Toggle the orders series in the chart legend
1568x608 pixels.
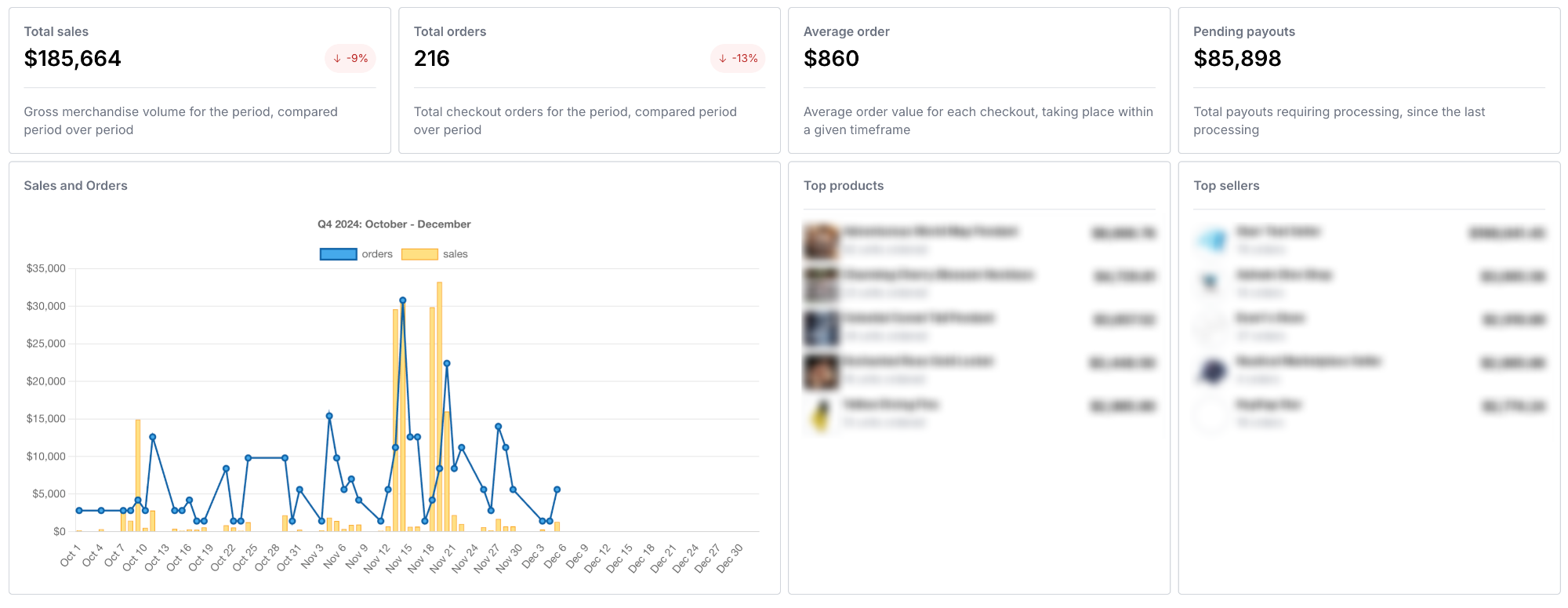pos(376,254)
